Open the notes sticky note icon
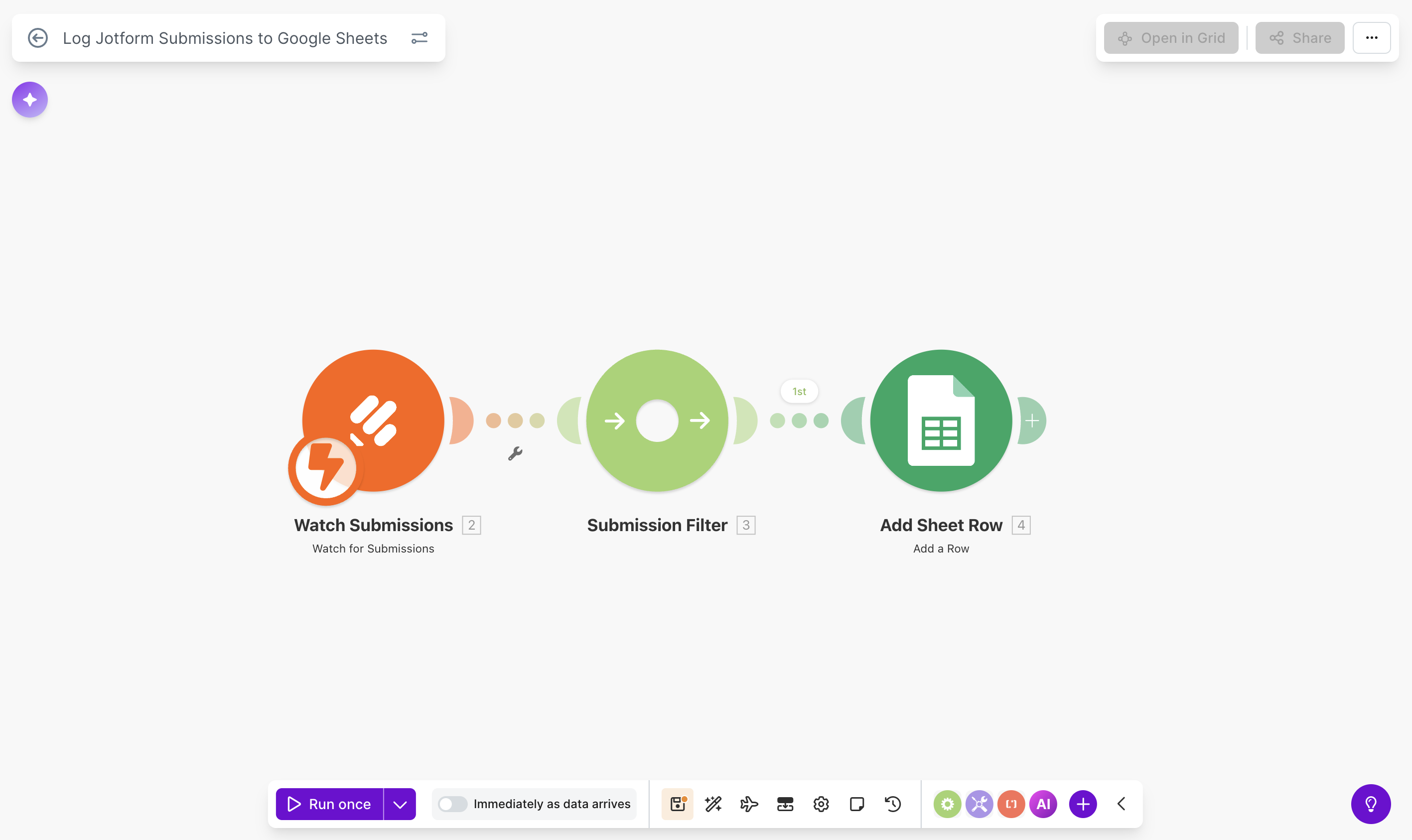 857,804
